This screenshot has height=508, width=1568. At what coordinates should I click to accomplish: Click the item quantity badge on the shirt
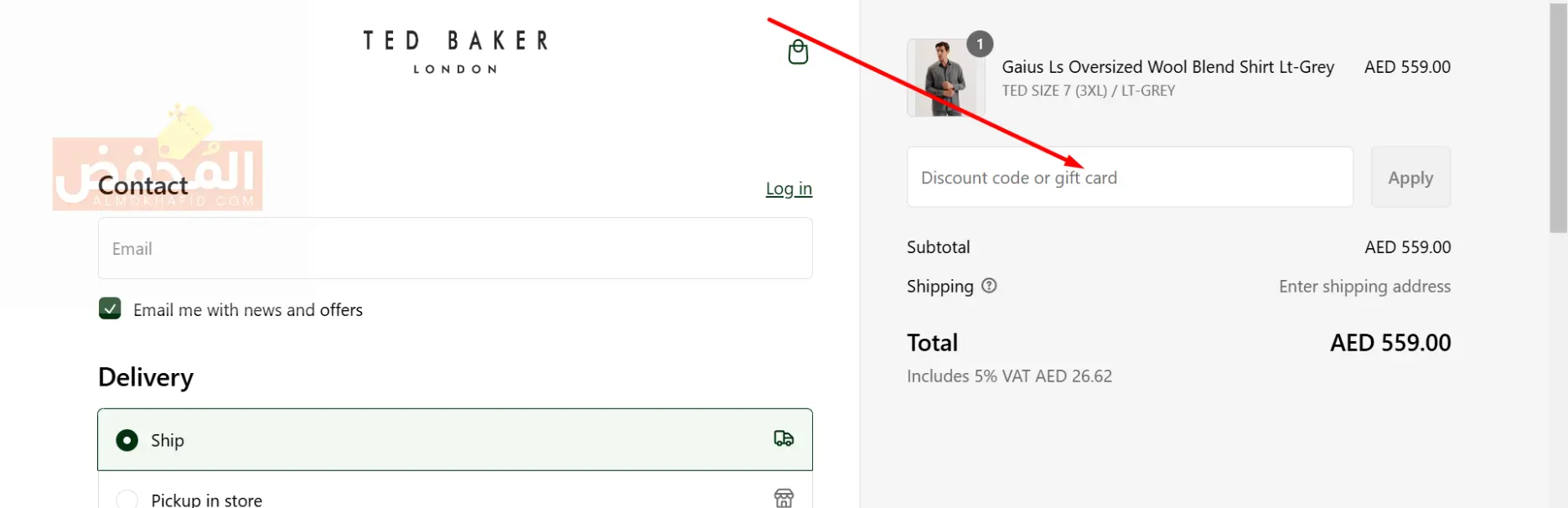pyautogui.click(x=980, y=44)
